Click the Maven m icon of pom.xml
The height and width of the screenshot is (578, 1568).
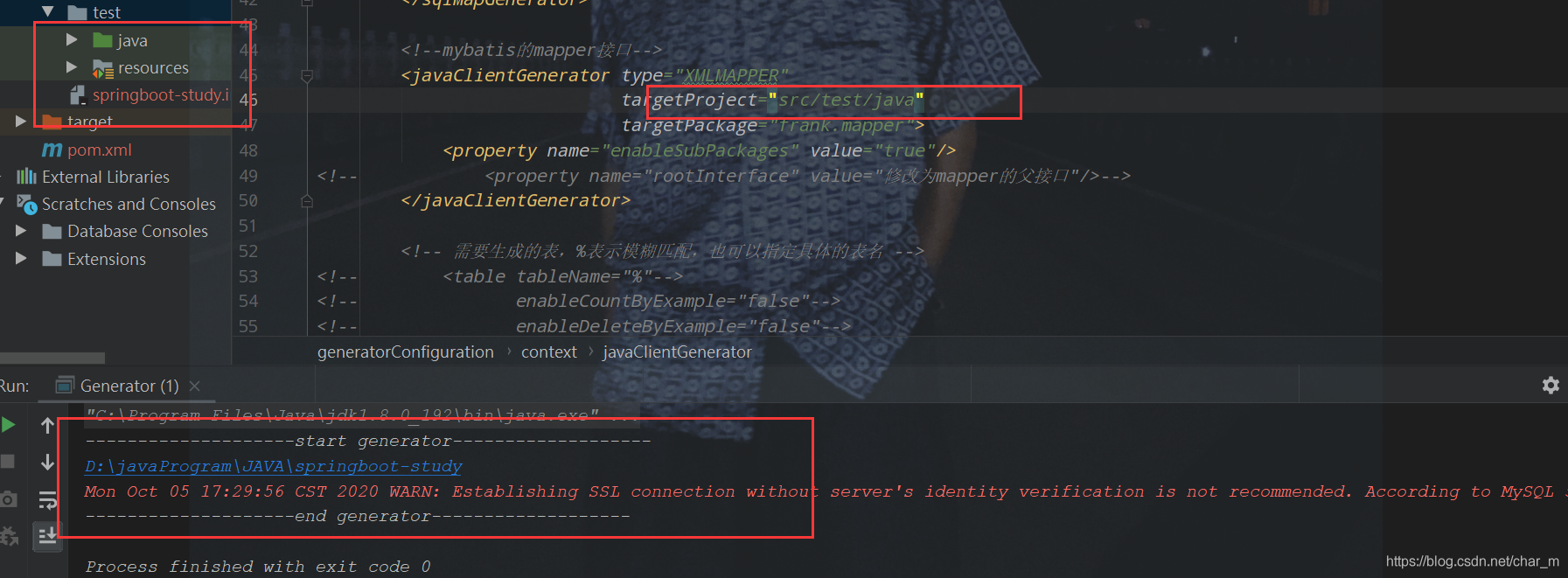coord(52,150)
